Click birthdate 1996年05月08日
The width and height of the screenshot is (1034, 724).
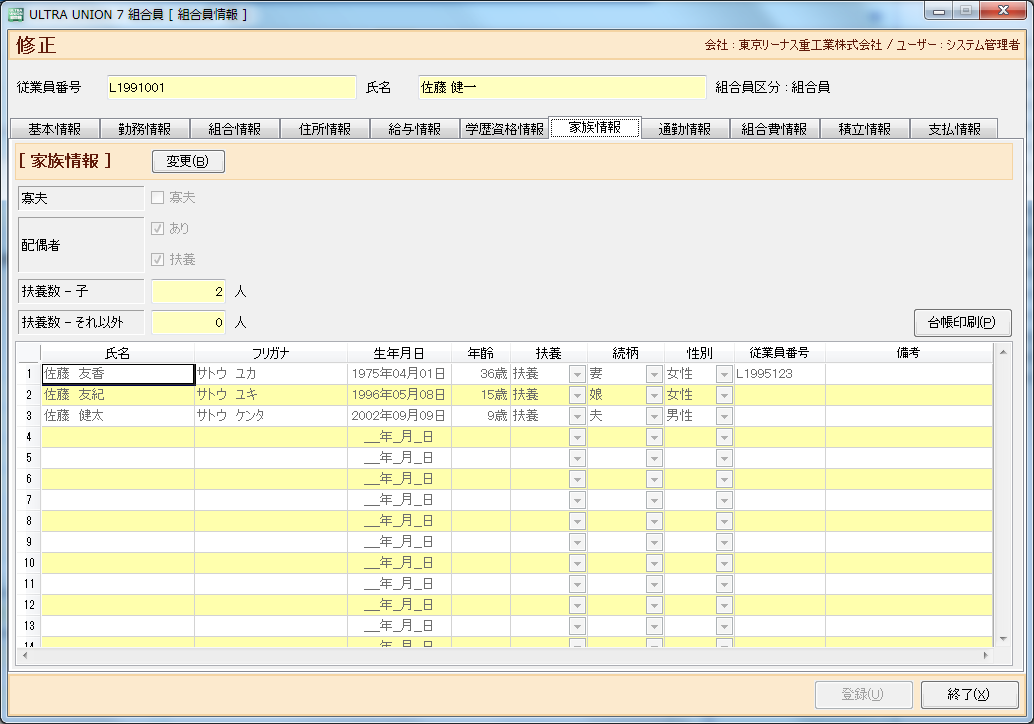400,395
